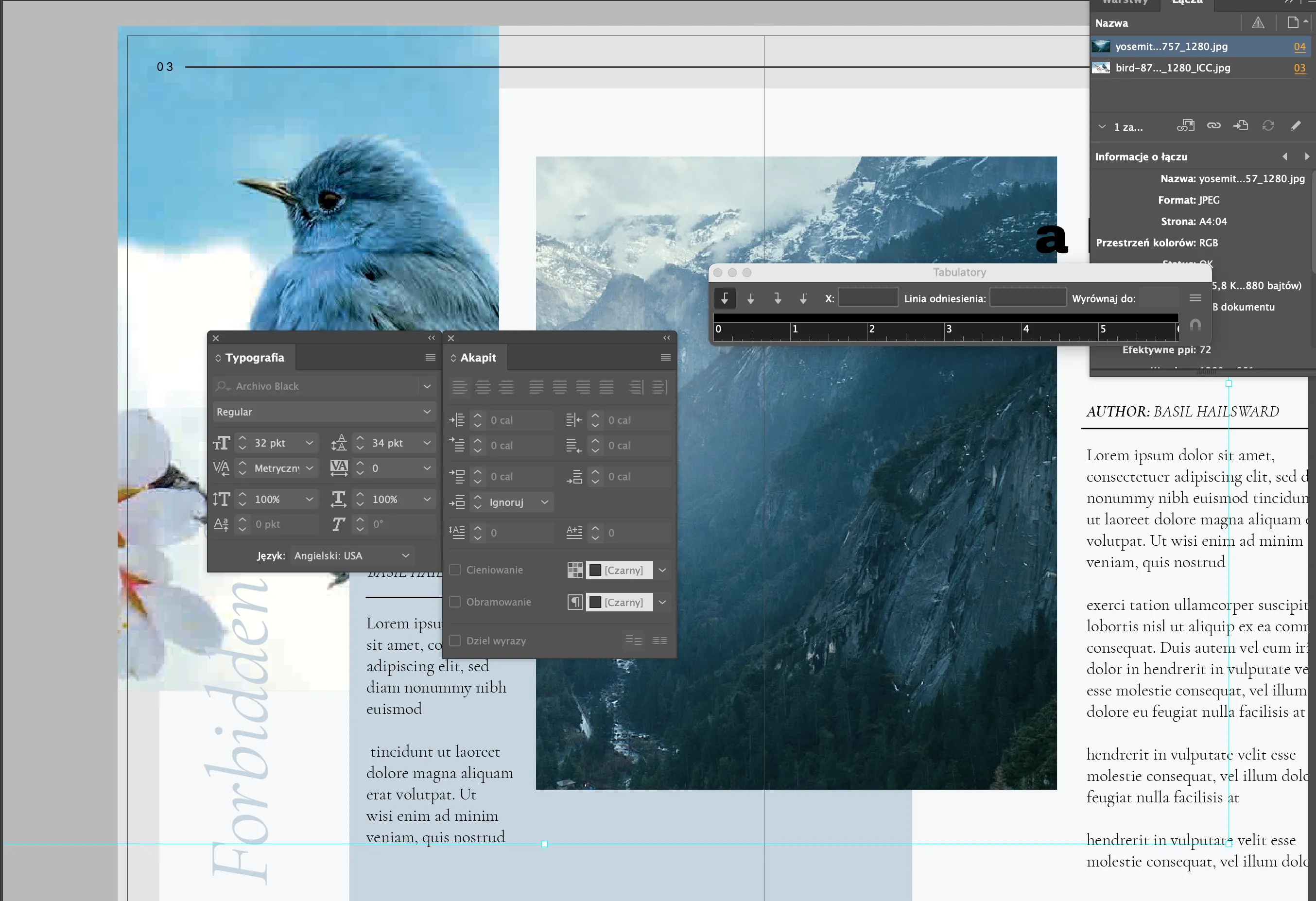Click the center-justified tab stop arrow

[x=751, y=298]
